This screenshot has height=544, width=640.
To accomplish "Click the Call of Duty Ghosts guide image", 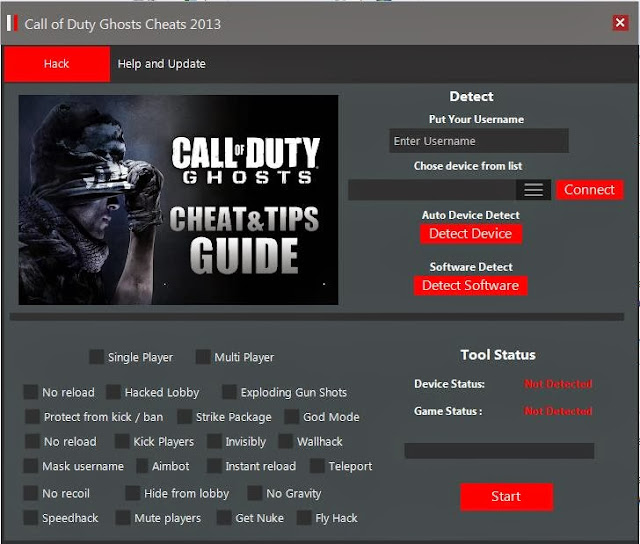I will [178, 200].
